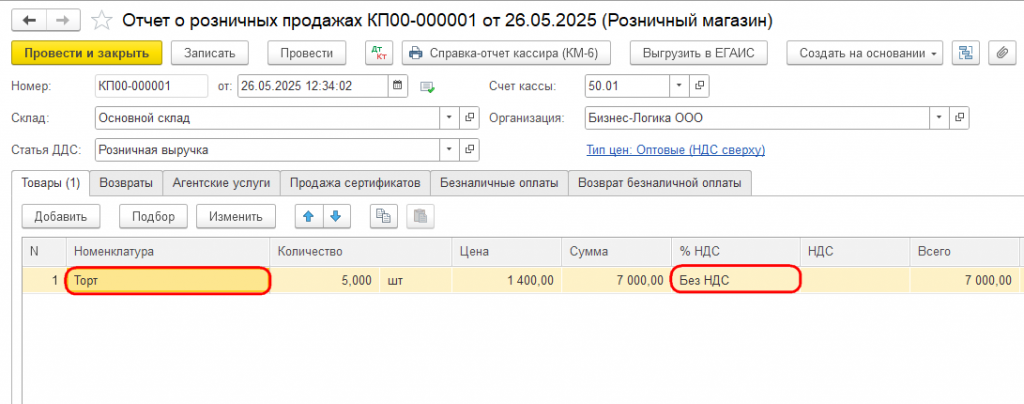
Task: Go forward with the right arrow
Action: click(64, 20)
